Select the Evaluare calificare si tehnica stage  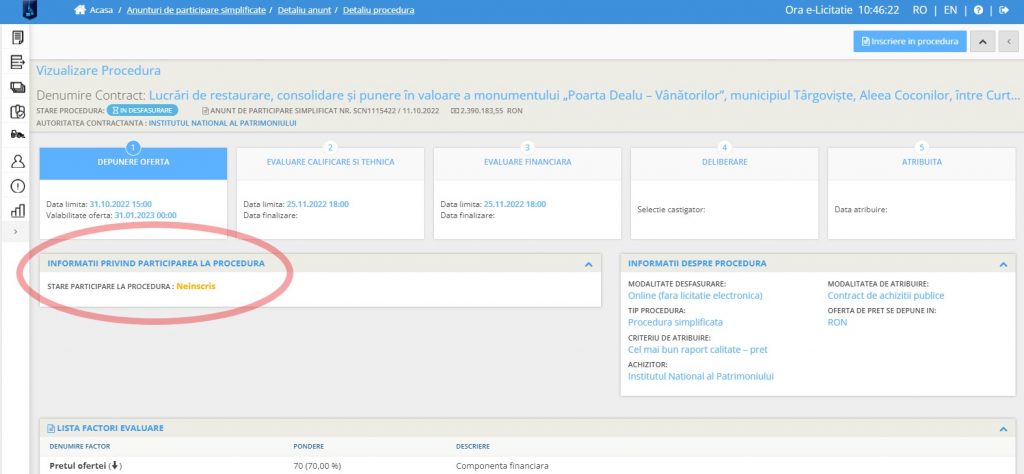click(330, 163)
